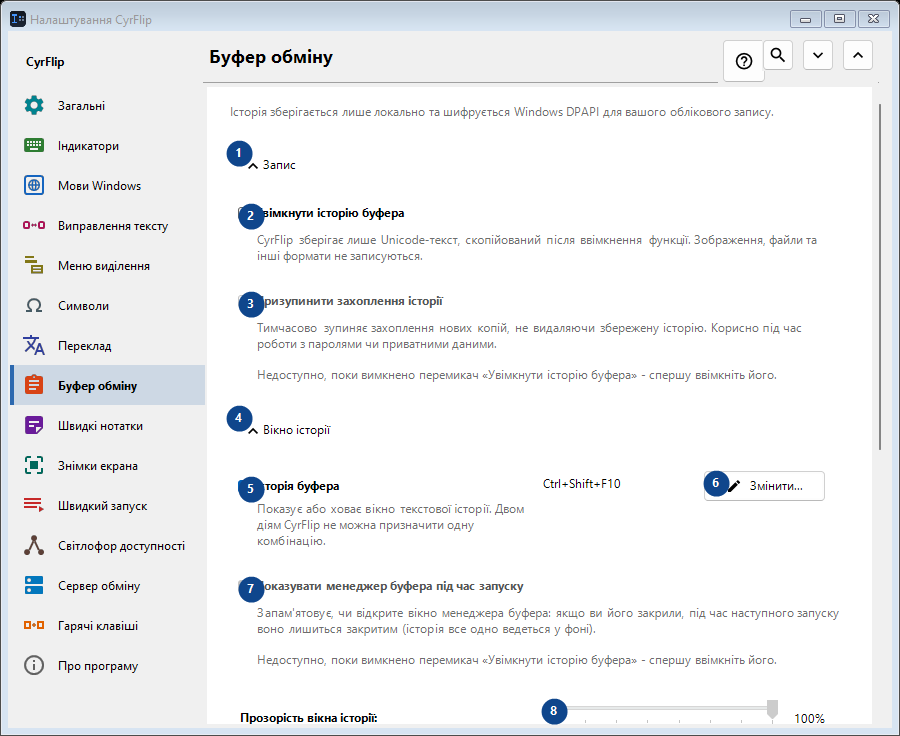This screenshot has width=900, height=736.
Task: Click the vertical scrollbar of settings panel
Action: [879, 277]
